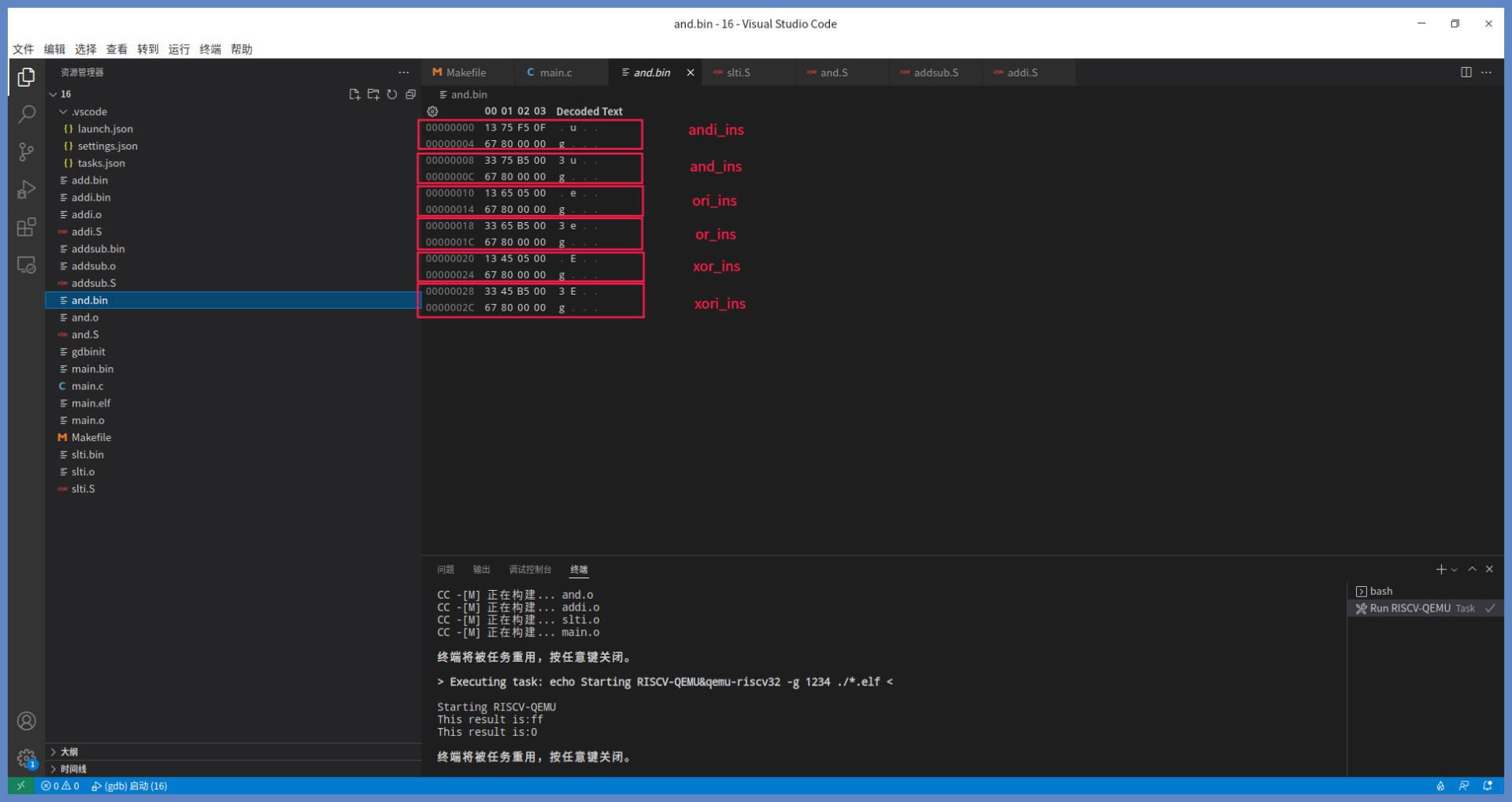Open the Run and Debug view

(27, 190)
